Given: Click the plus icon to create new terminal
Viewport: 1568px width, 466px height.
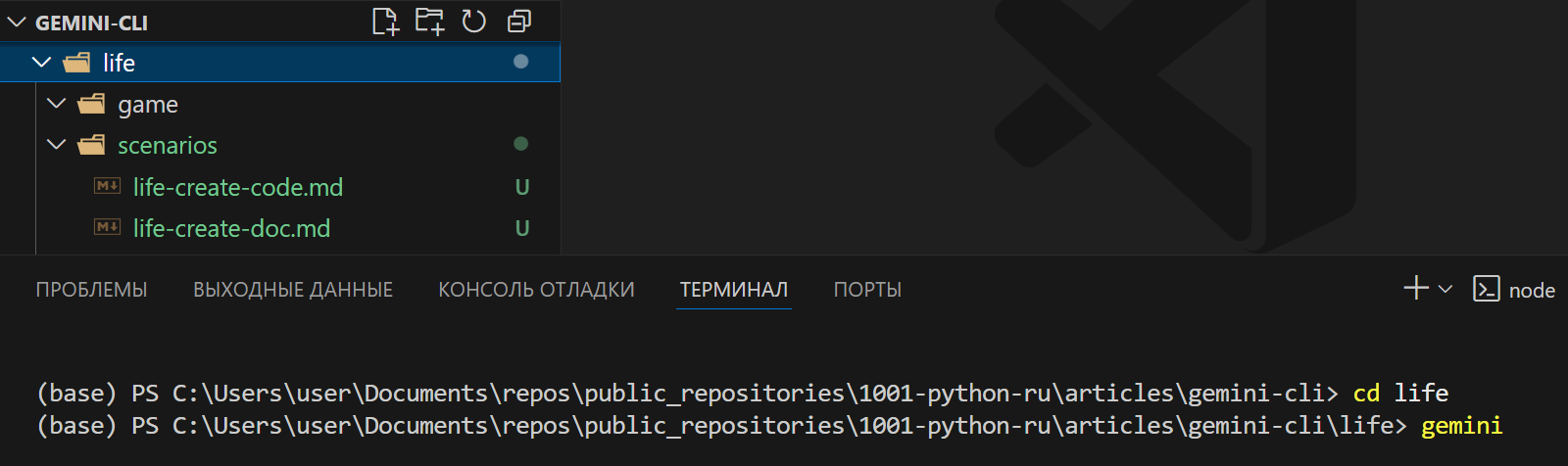Looking at the screenshot, I should [x=1415, y=288].
